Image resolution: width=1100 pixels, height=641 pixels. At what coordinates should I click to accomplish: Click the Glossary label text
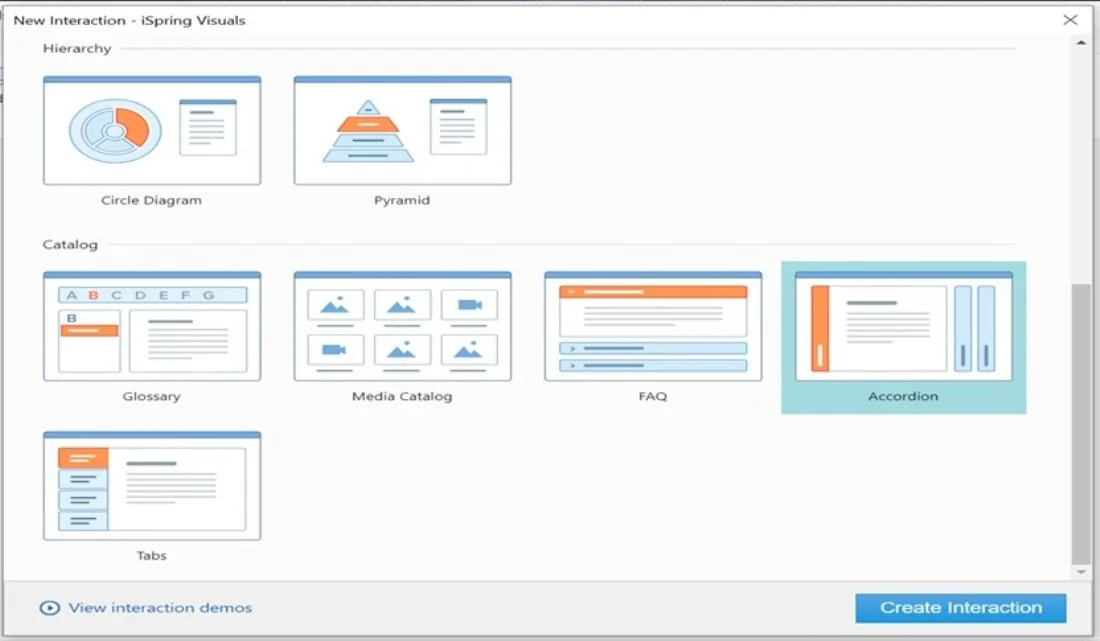[152, 396]
